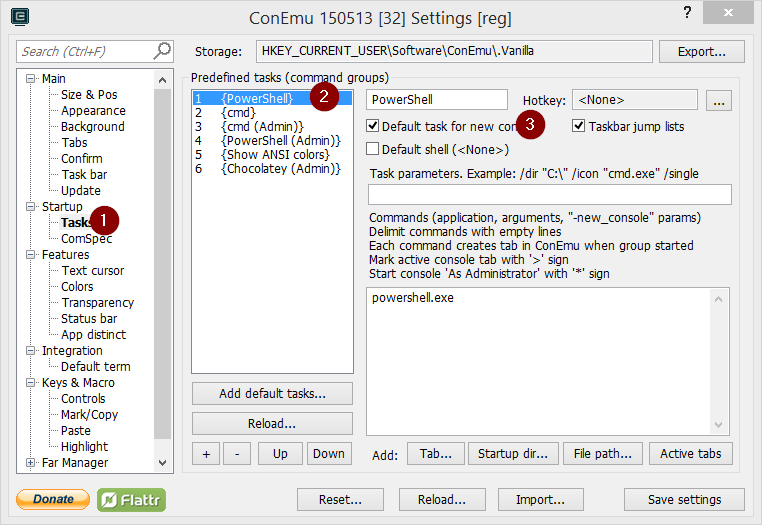The image size is (762, 525).
Task: Open Default term settings page
Action: tap(96, 367)
